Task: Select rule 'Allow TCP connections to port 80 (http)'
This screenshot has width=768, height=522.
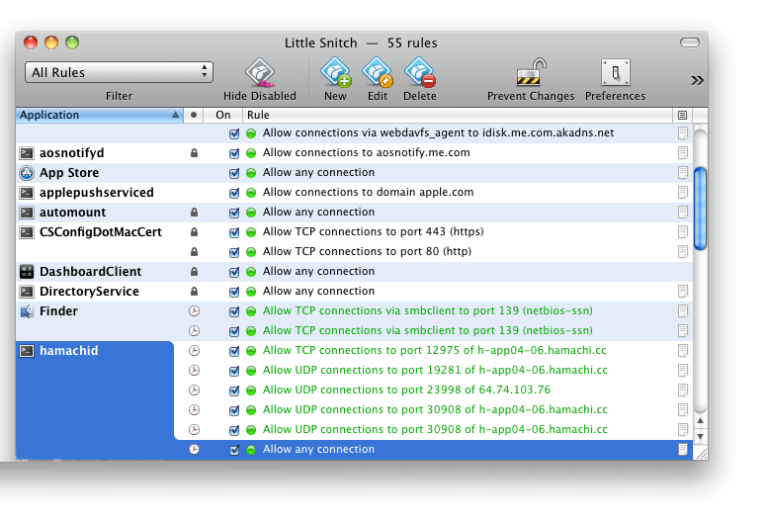Action: [367, 251]
